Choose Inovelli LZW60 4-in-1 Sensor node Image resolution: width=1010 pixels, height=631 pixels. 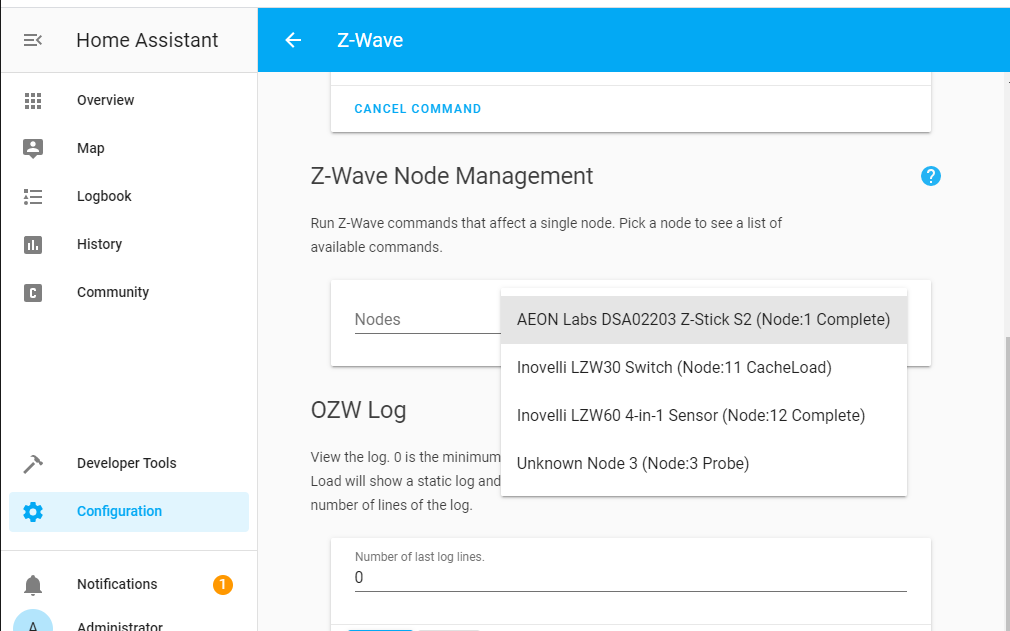(703, 416)
